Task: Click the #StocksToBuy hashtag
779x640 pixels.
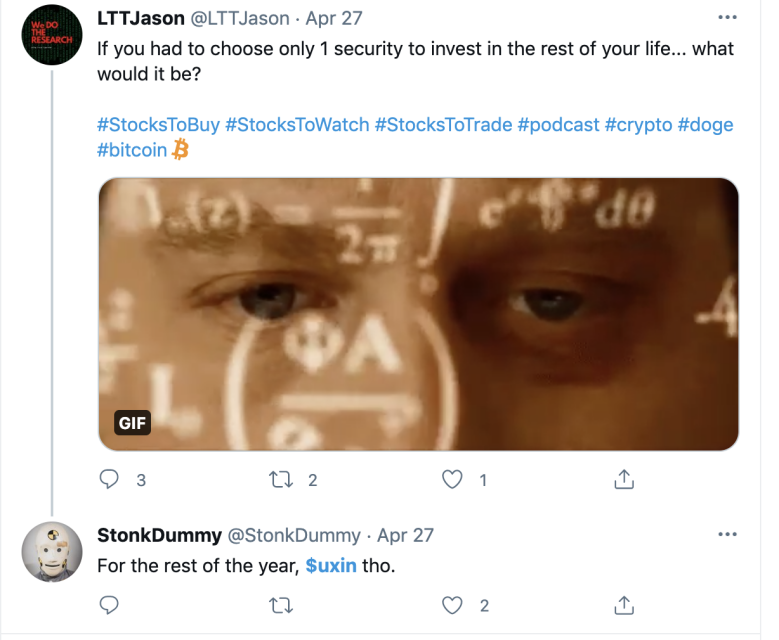Action: pos(158,125)
